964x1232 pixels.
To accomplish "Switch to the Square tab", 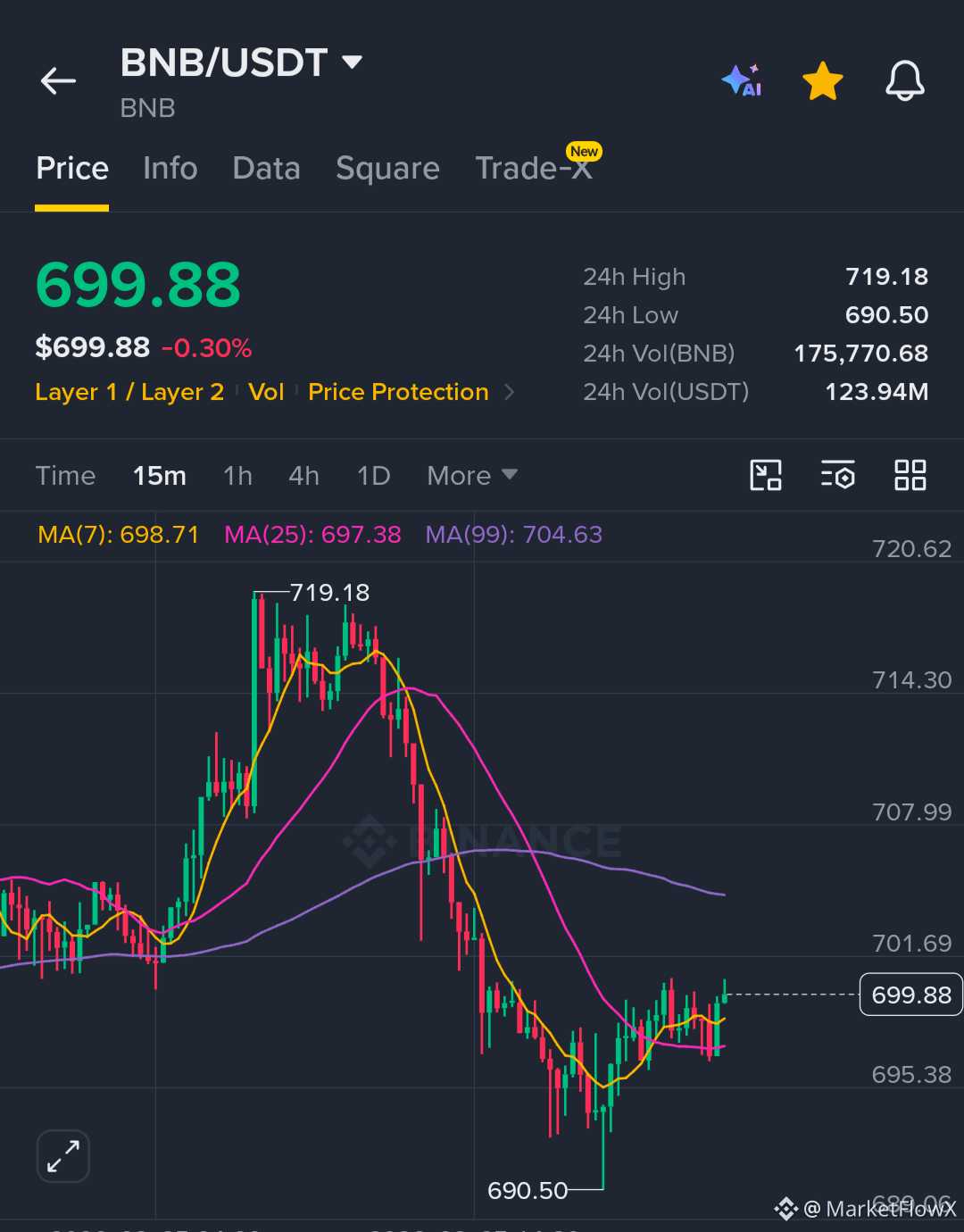I will 387,168.
